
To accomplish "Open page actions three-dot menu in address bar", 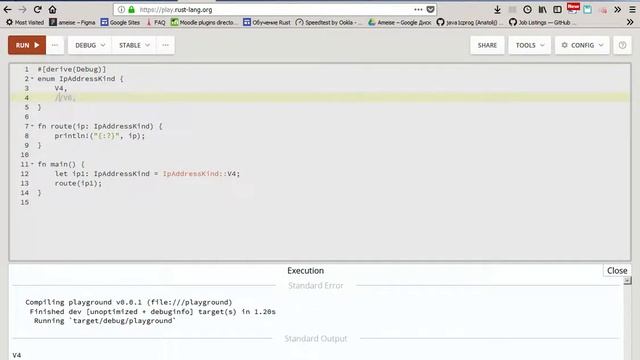I will tap(418, 9).
